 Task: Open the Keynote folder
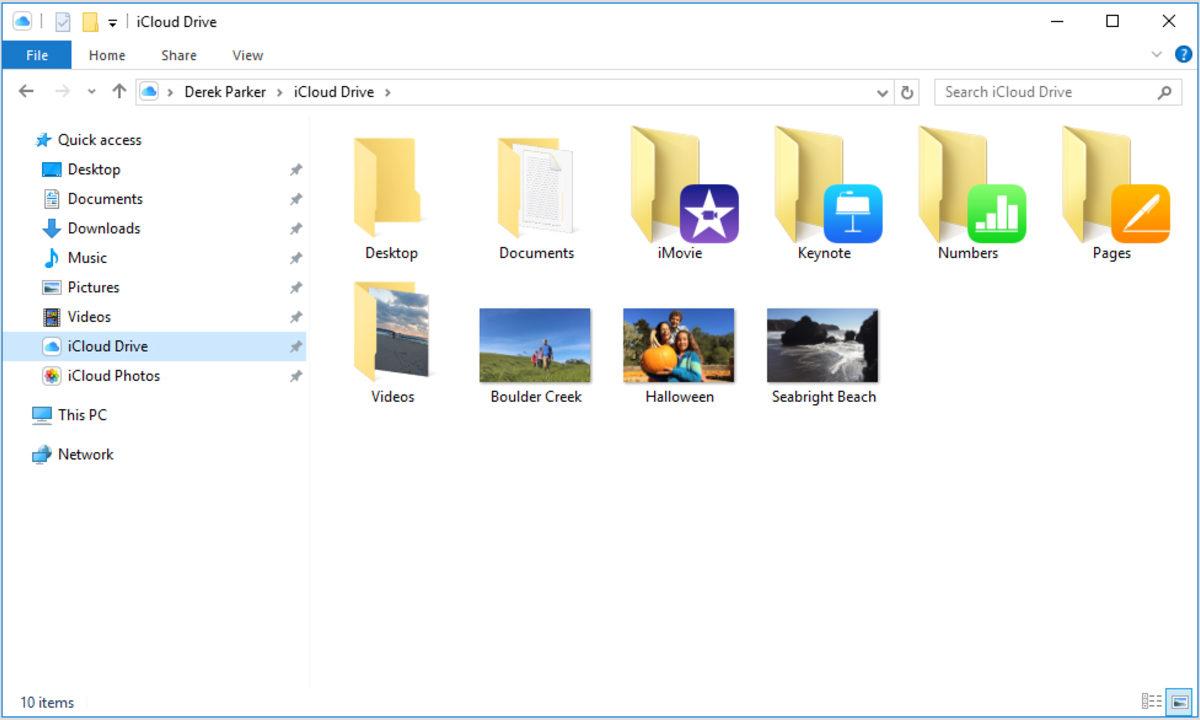tap(822, 190)
